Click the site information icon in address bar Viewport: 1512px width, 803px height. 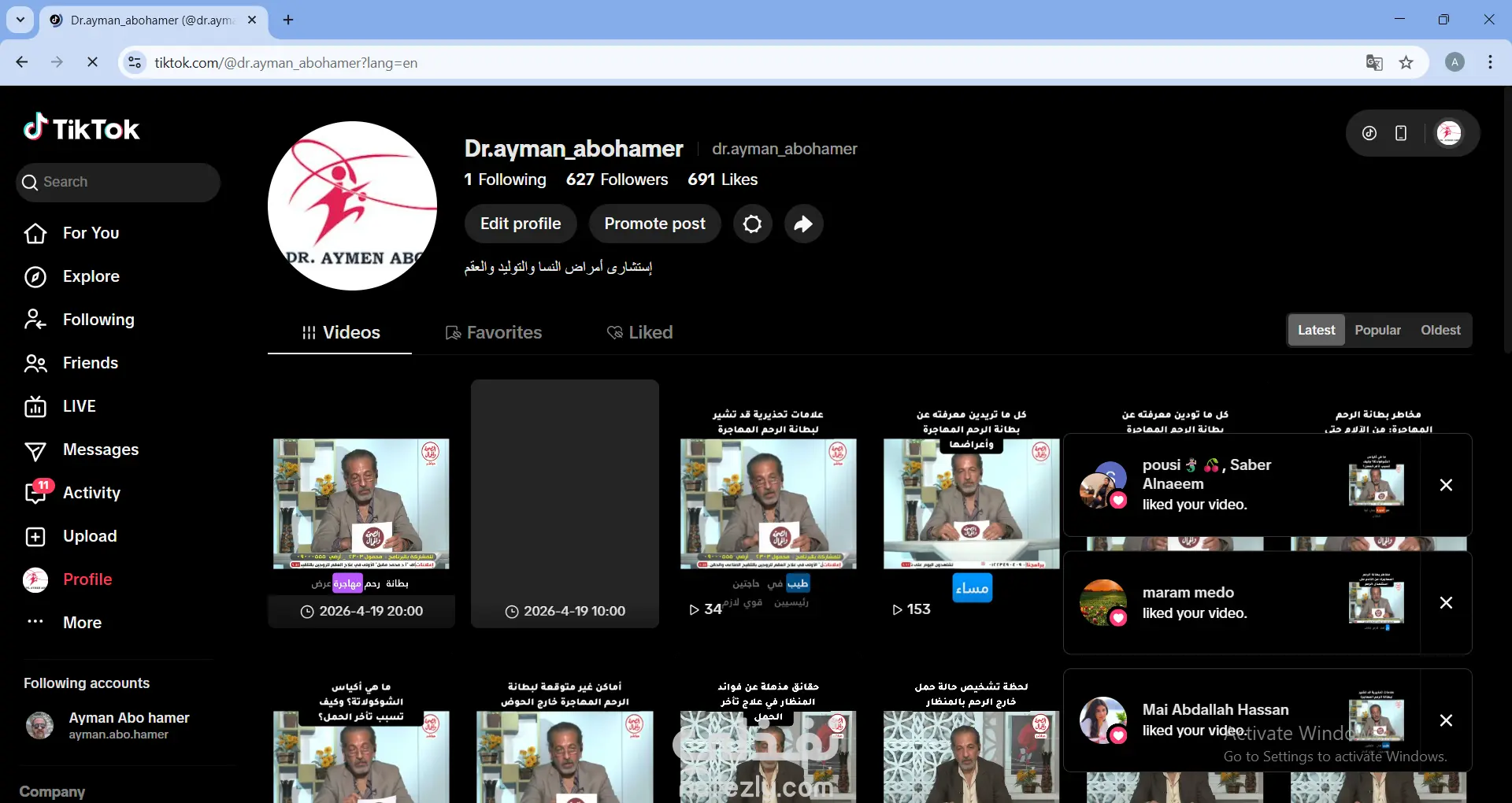(x=135, y=62)
